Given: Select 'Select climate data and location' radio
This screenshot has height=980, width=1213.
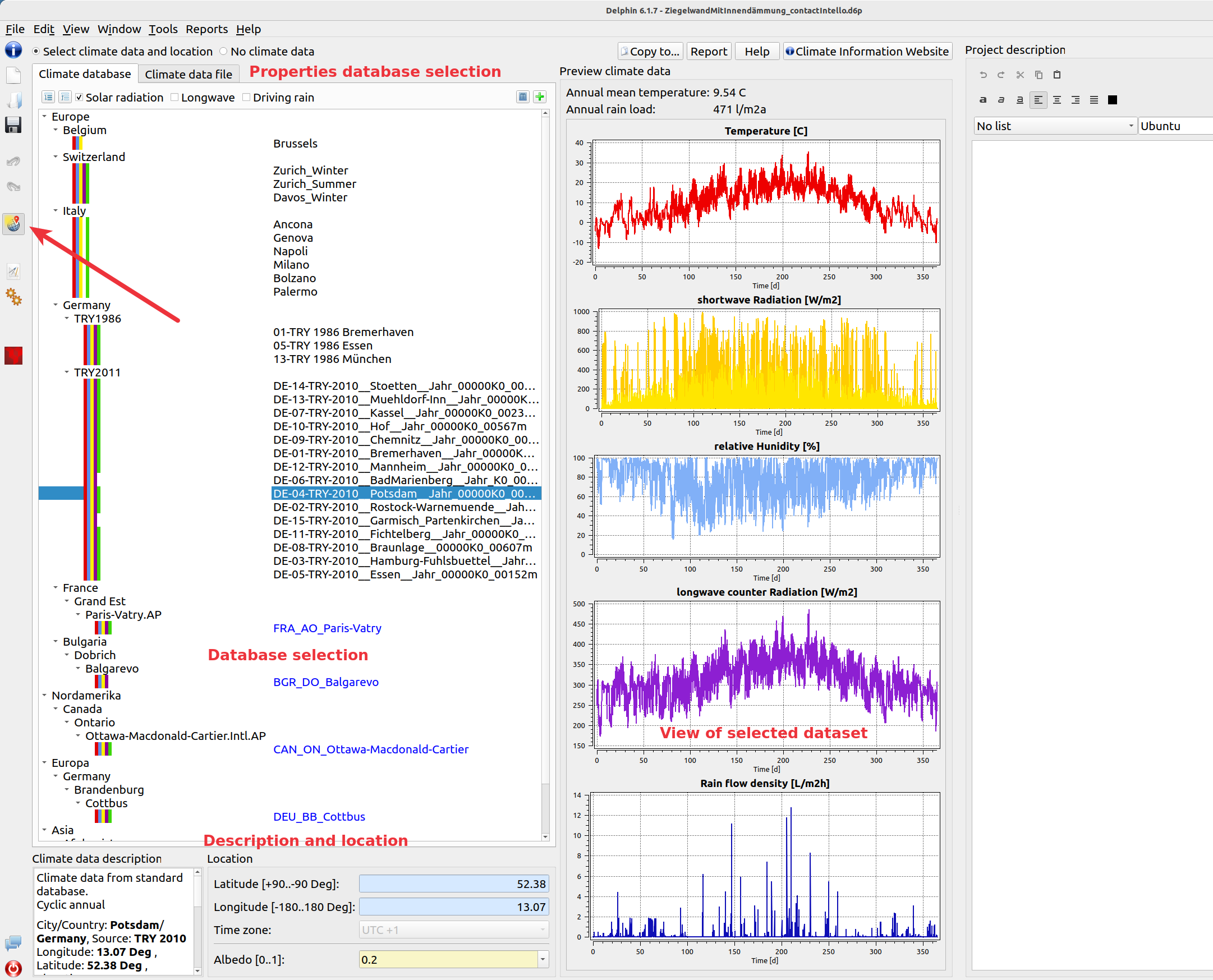Looking at the screenshot, I should coord(36,52).
